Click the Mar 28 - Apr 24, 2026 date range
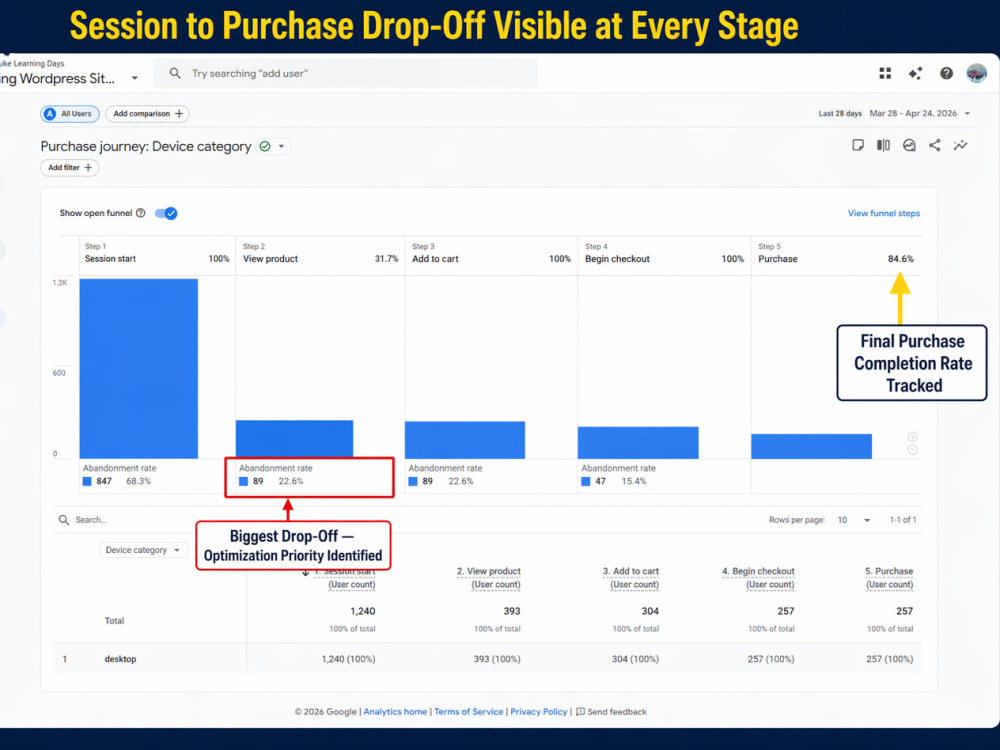The width and height of the screenshot is (1000, 750). tap(913, 114)
